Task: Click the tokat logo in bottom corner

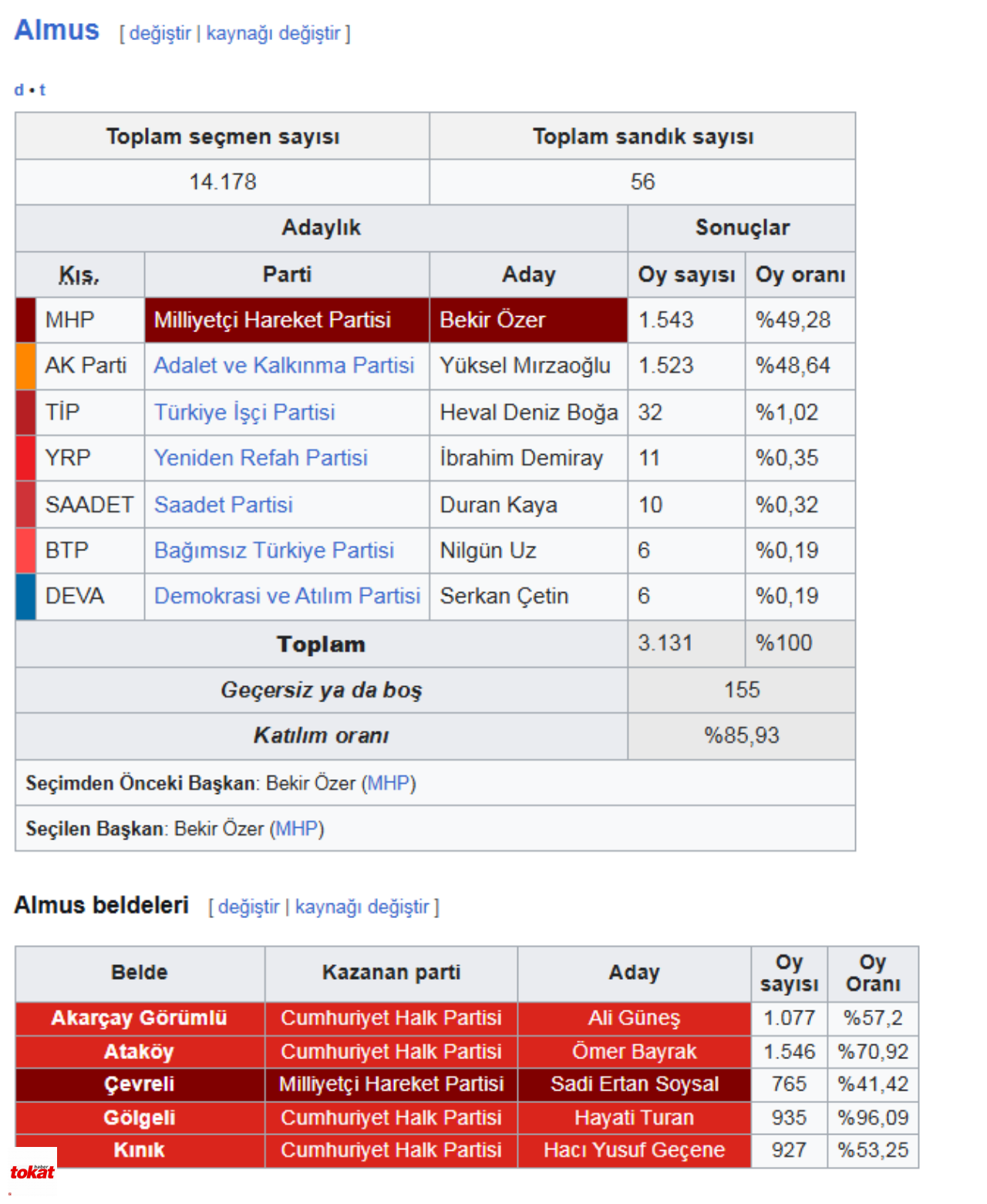Action: (x=32, y=1171)
